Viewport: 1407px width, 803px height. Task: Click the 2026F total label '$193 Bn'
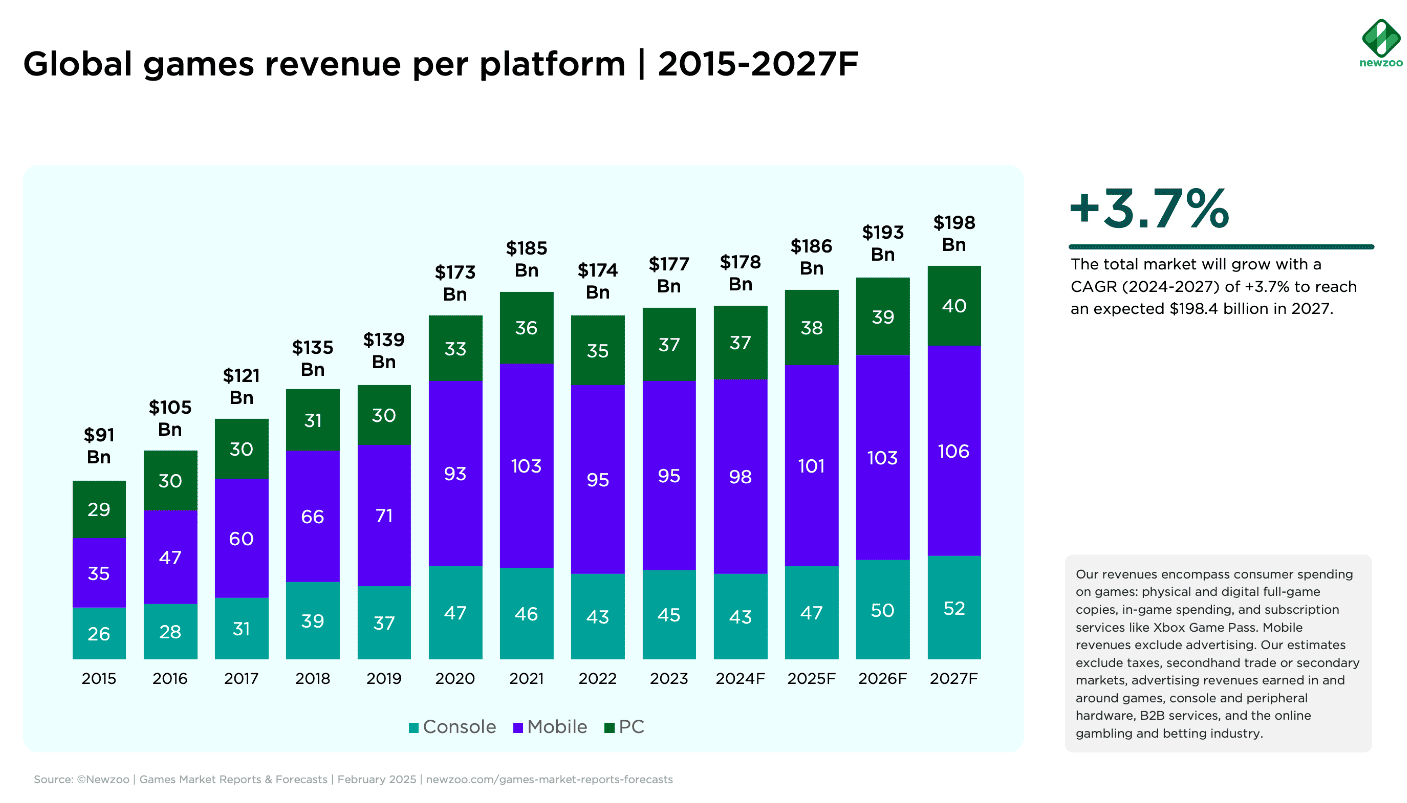coord(883,243)
